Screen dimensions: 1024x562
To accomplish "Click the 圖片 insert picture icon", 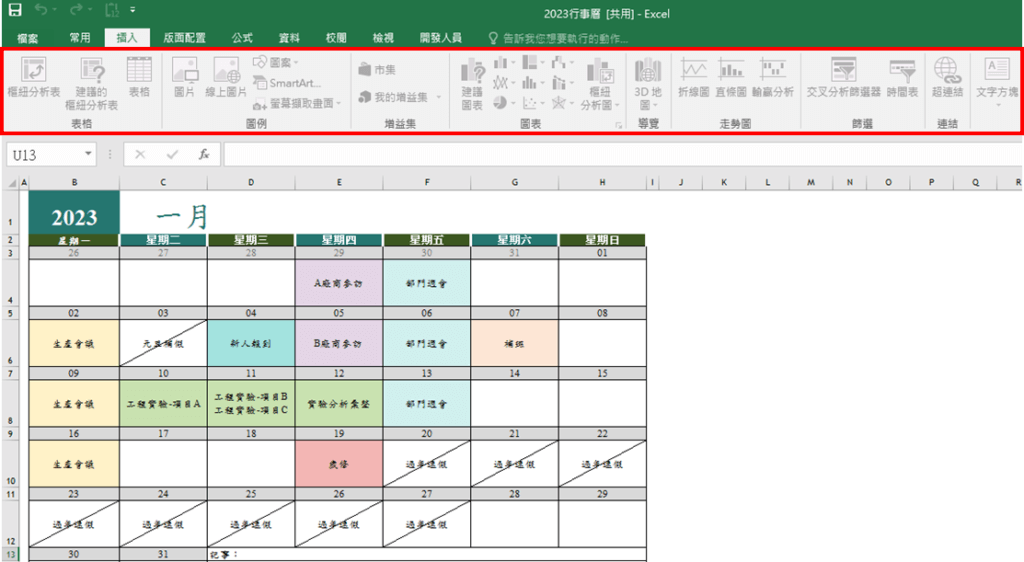I will (x=184, y=76).
